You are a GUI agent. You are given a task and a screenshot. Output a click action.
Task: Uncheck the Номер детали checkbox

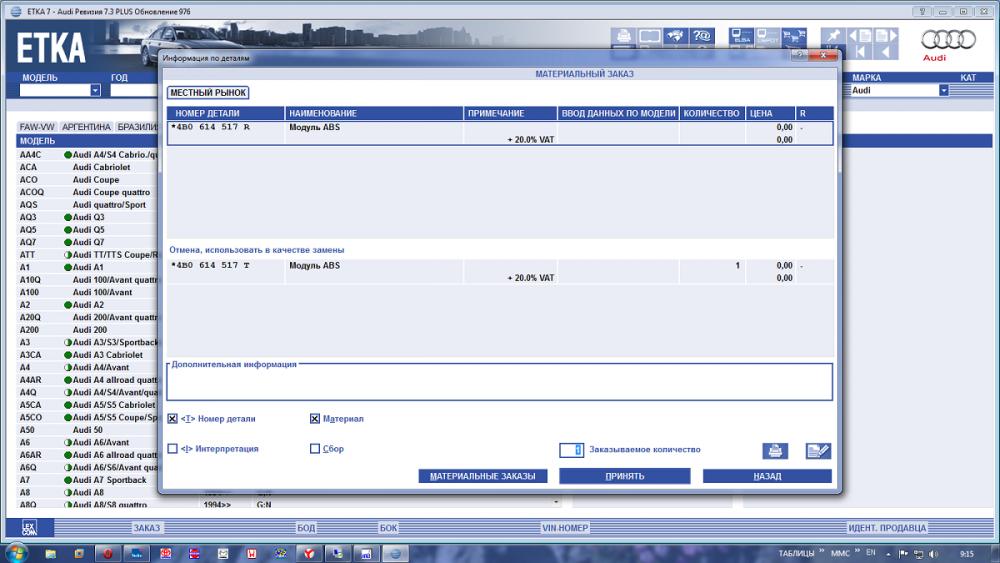pyautogui.click(x=173, y=419)
